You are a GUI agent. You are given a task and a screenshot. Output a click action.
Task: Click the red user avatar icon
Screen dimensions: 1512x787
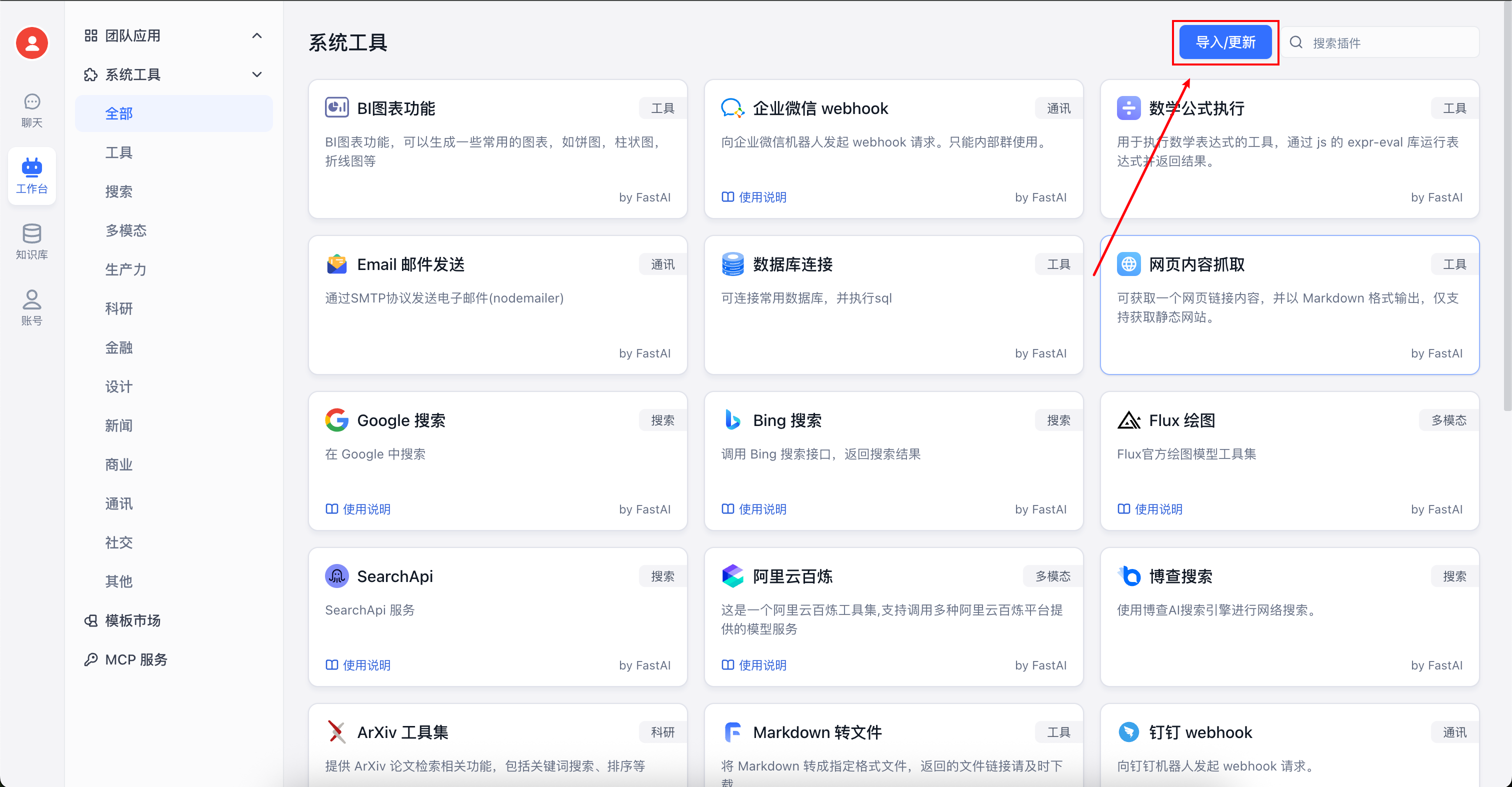[x=31, y=43]
